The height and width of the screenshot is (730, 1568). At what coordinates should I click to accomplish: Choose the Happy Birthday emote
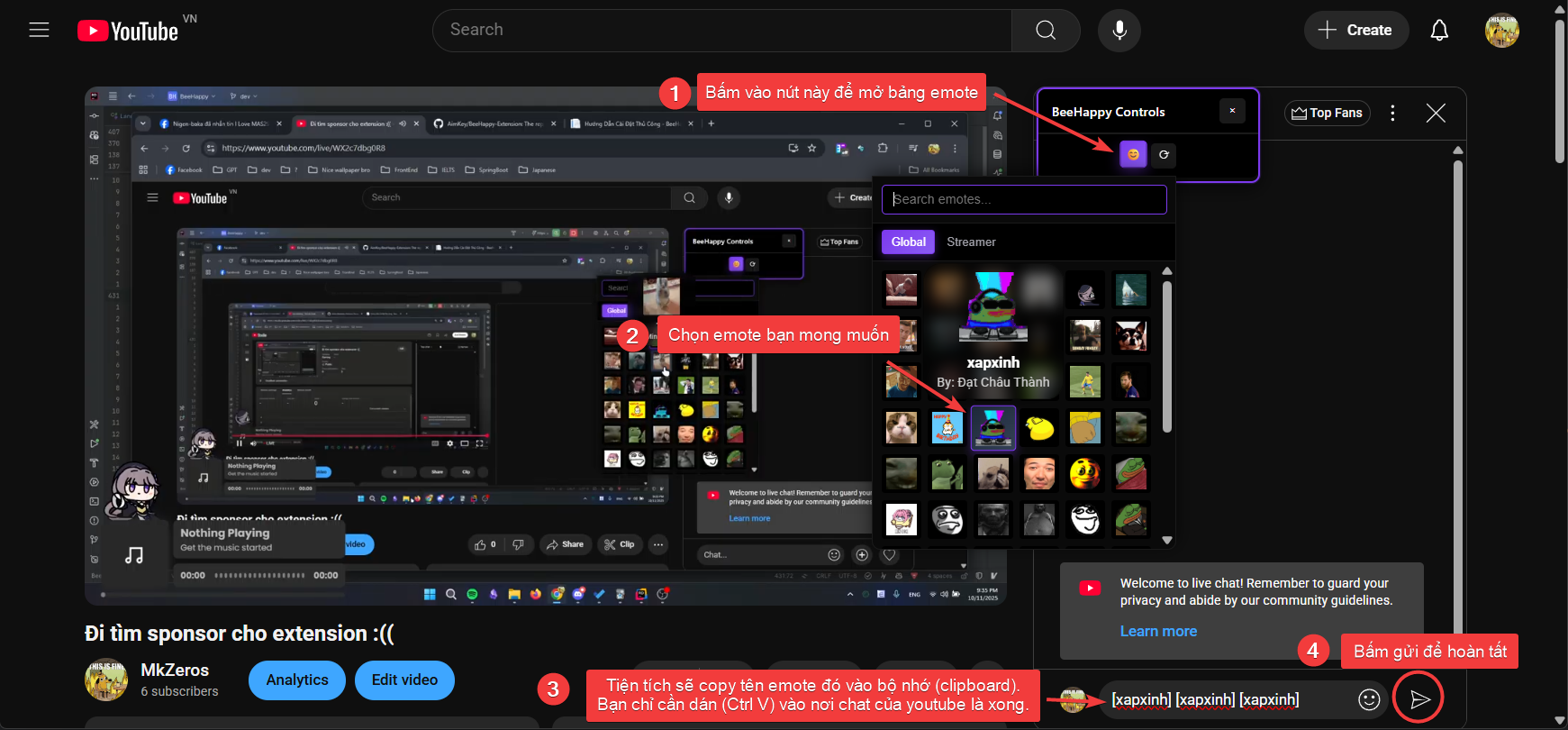pyautogui.click(x=947, y=427)
